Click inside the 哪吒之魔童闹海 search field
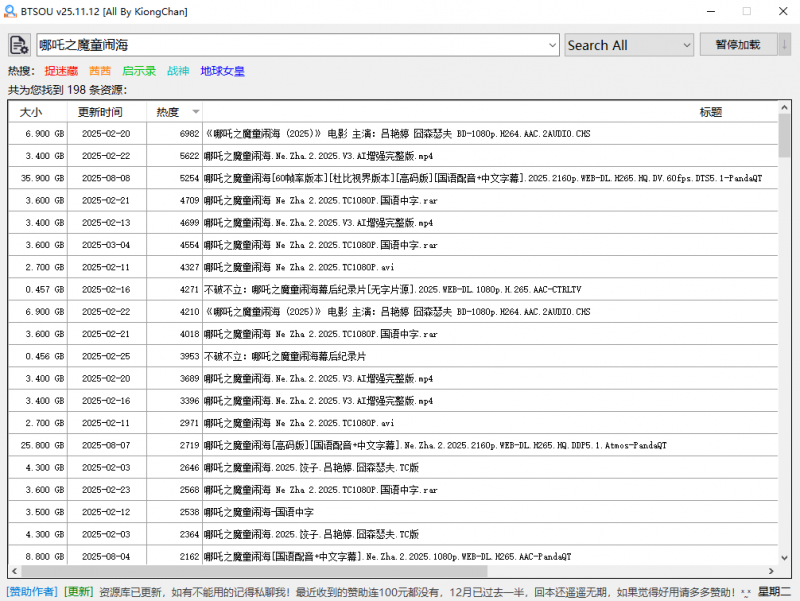The height and width of the screenshot is (601, 800). 290,45
